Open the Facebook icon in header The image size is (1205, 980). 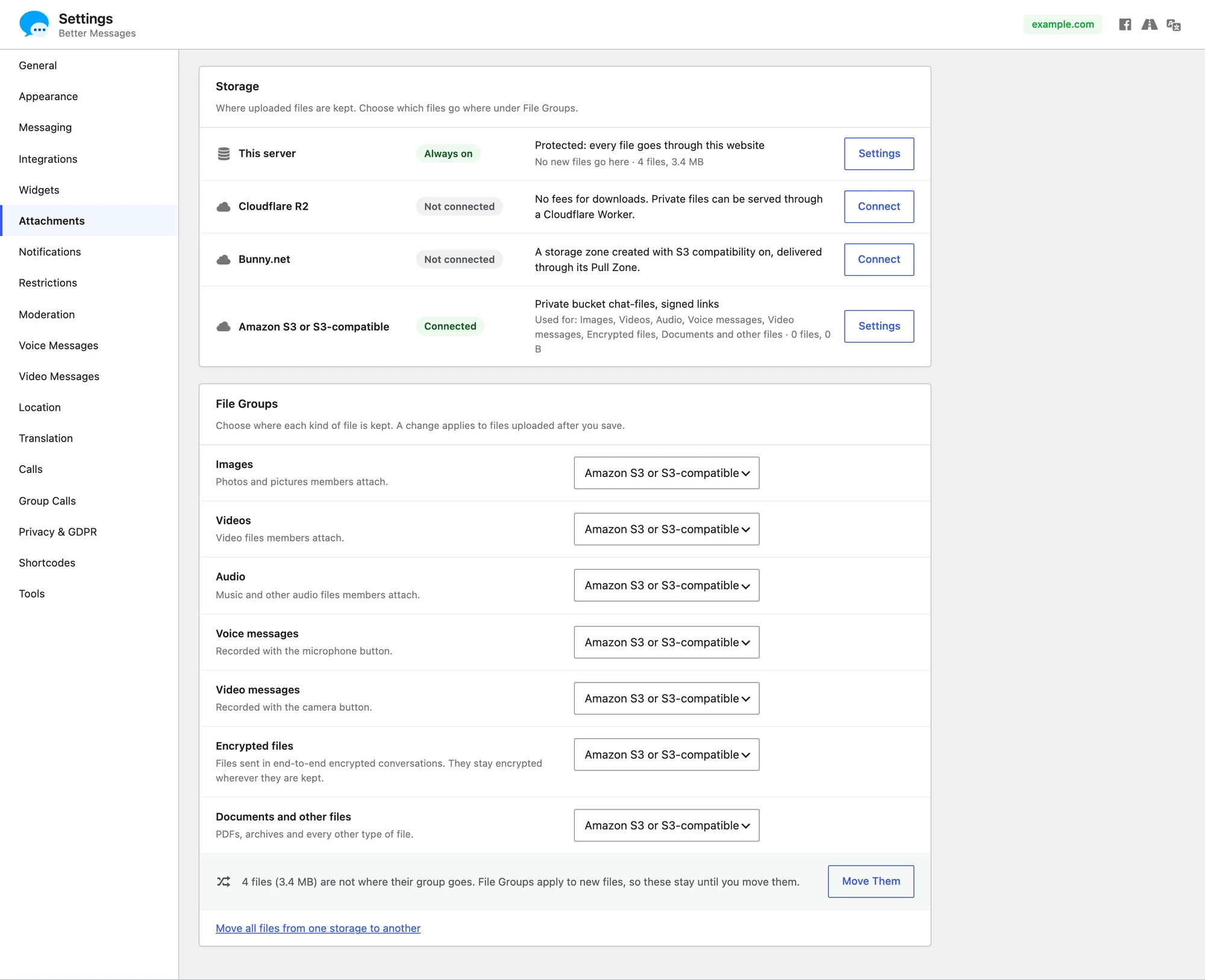point(1125,25)
